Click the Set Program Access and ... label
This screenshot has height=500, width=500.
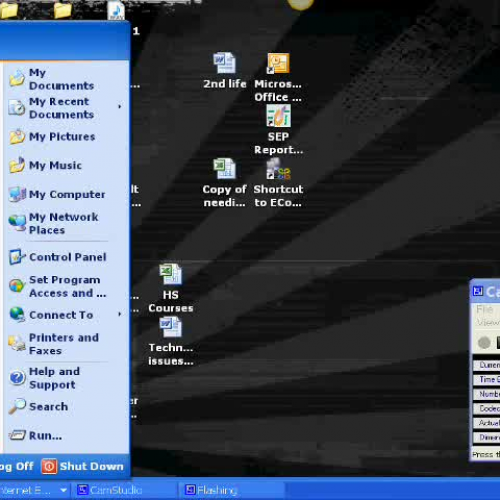point(68,286)
